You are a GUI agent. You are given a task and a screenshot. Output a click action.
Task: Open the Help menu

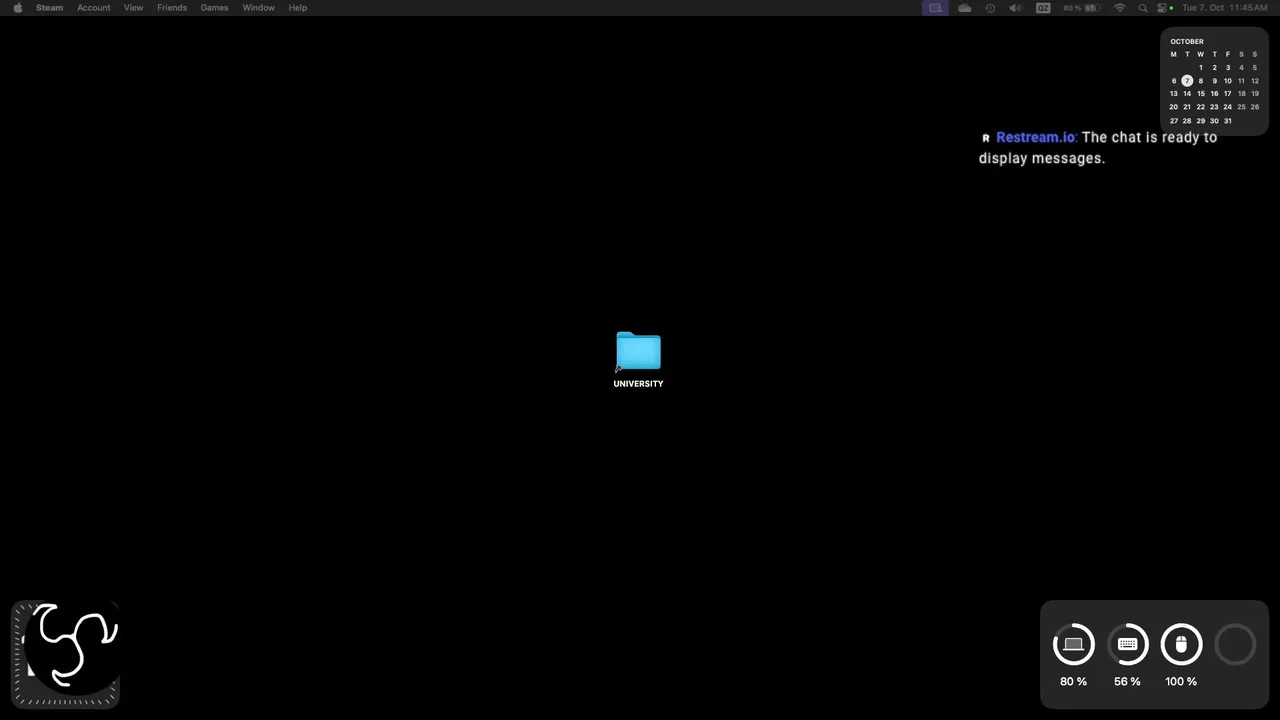click(298, 7)
